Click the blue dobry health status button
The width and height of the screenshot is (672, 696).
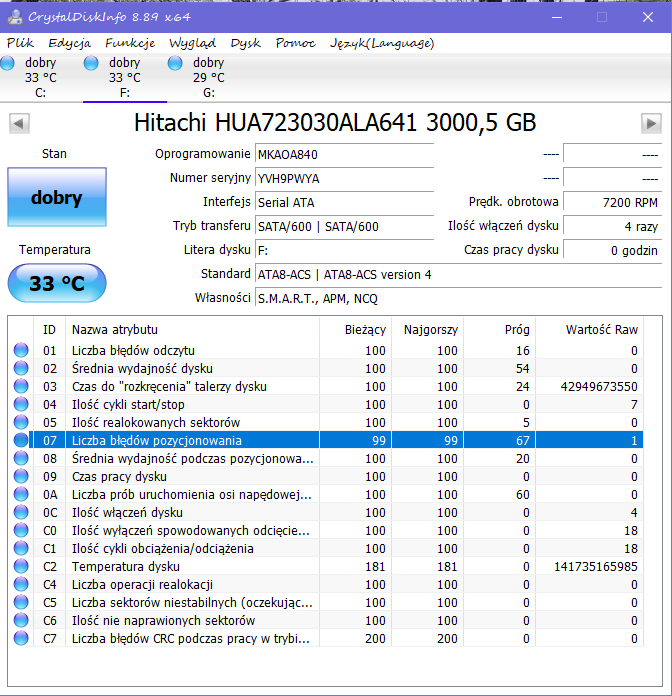(57, 197)
